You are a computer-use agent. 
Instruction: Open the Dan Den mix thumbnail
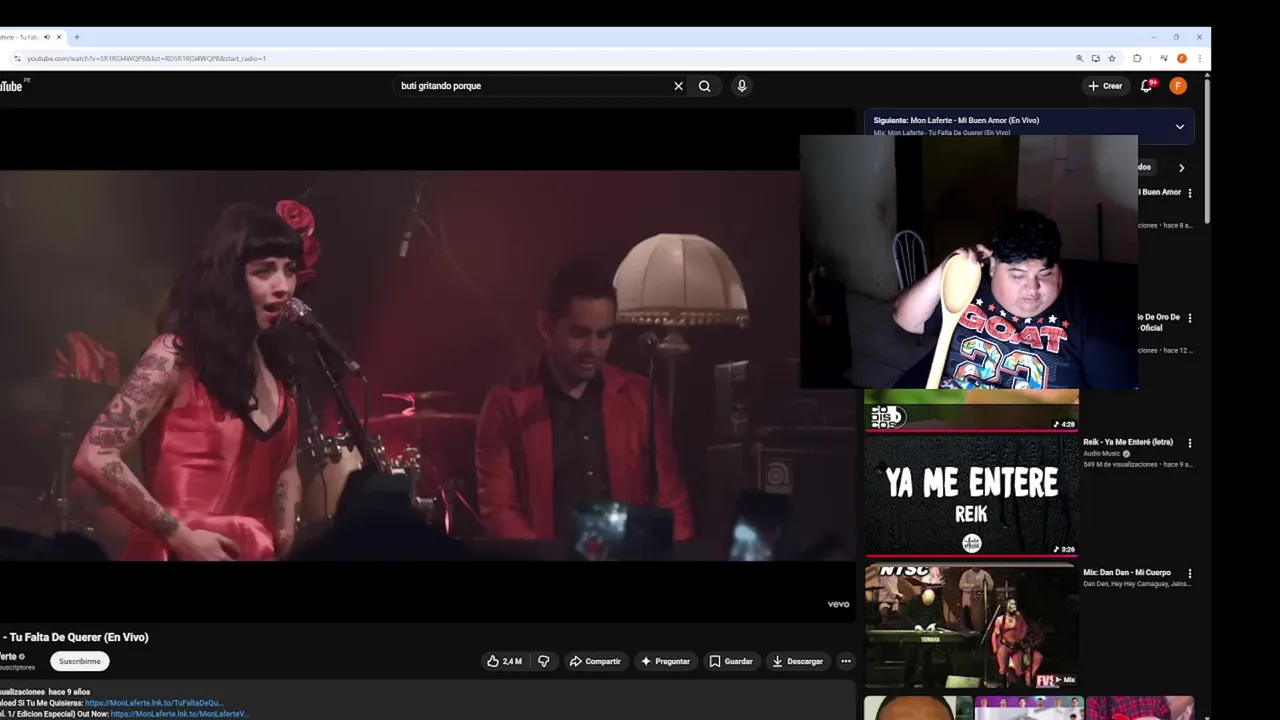coord(971,627)
